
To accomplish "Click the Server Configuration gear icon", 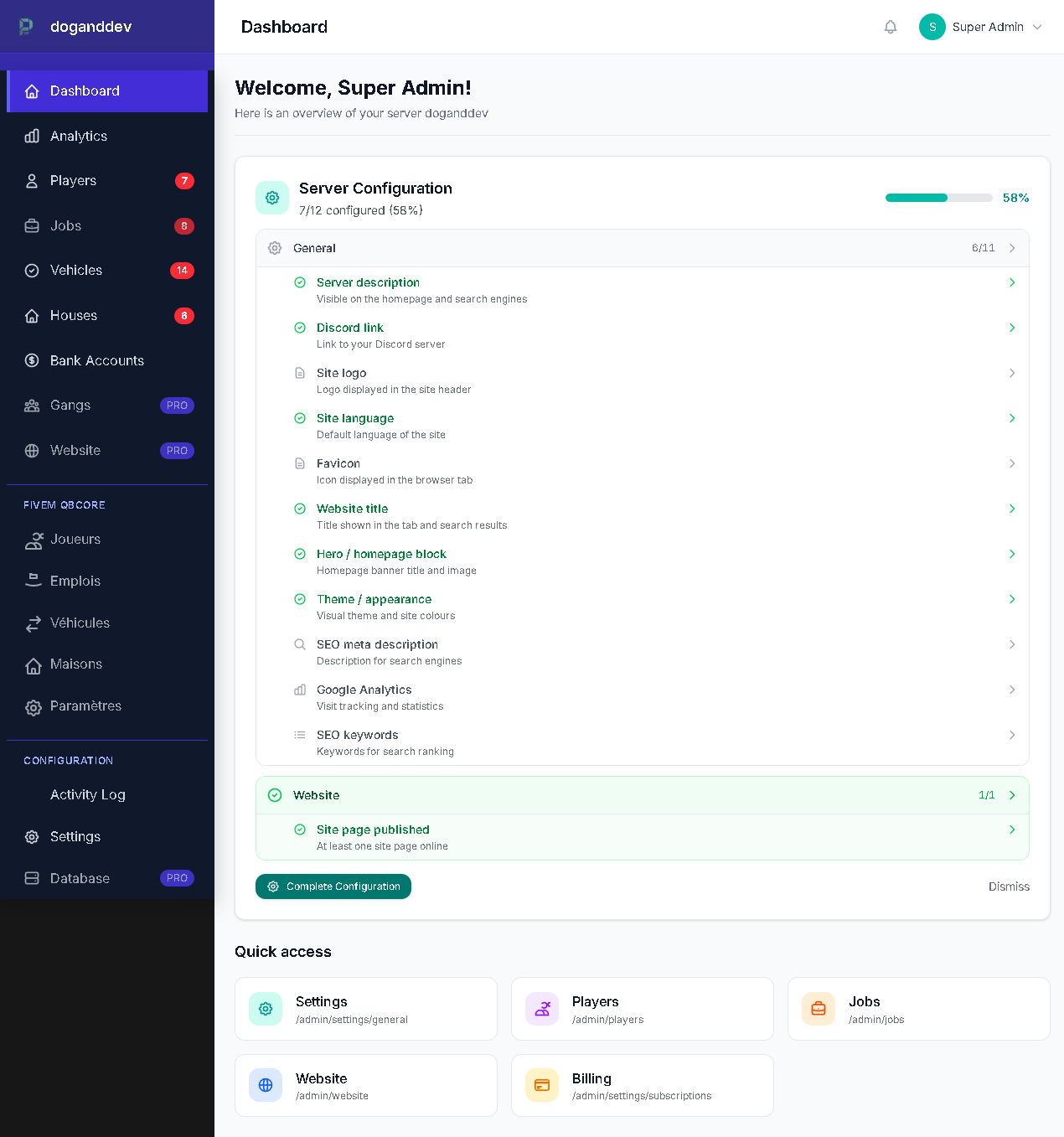I will [272, 198].
